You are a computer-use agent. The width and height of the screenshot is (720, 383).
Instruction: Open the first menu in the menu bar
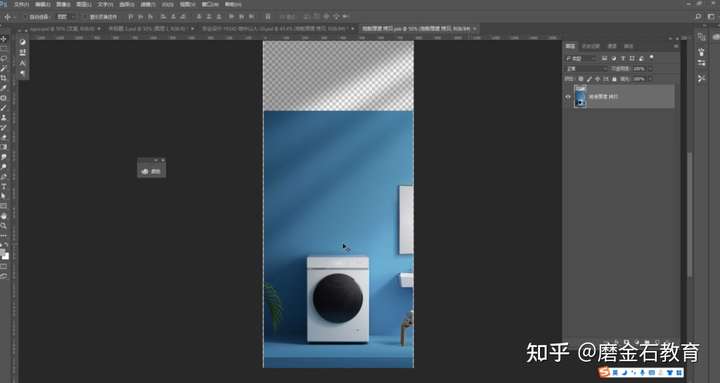pos(21,4)
